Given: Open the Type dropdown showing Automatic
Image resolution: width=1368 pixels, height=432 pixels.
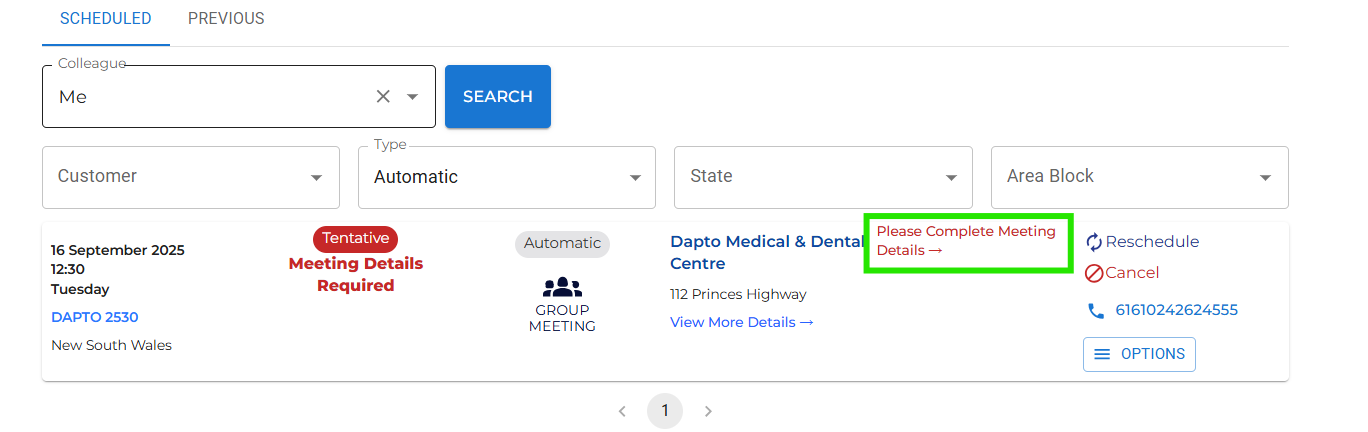Looking at the screenshot, I should (x=635, y=178).
